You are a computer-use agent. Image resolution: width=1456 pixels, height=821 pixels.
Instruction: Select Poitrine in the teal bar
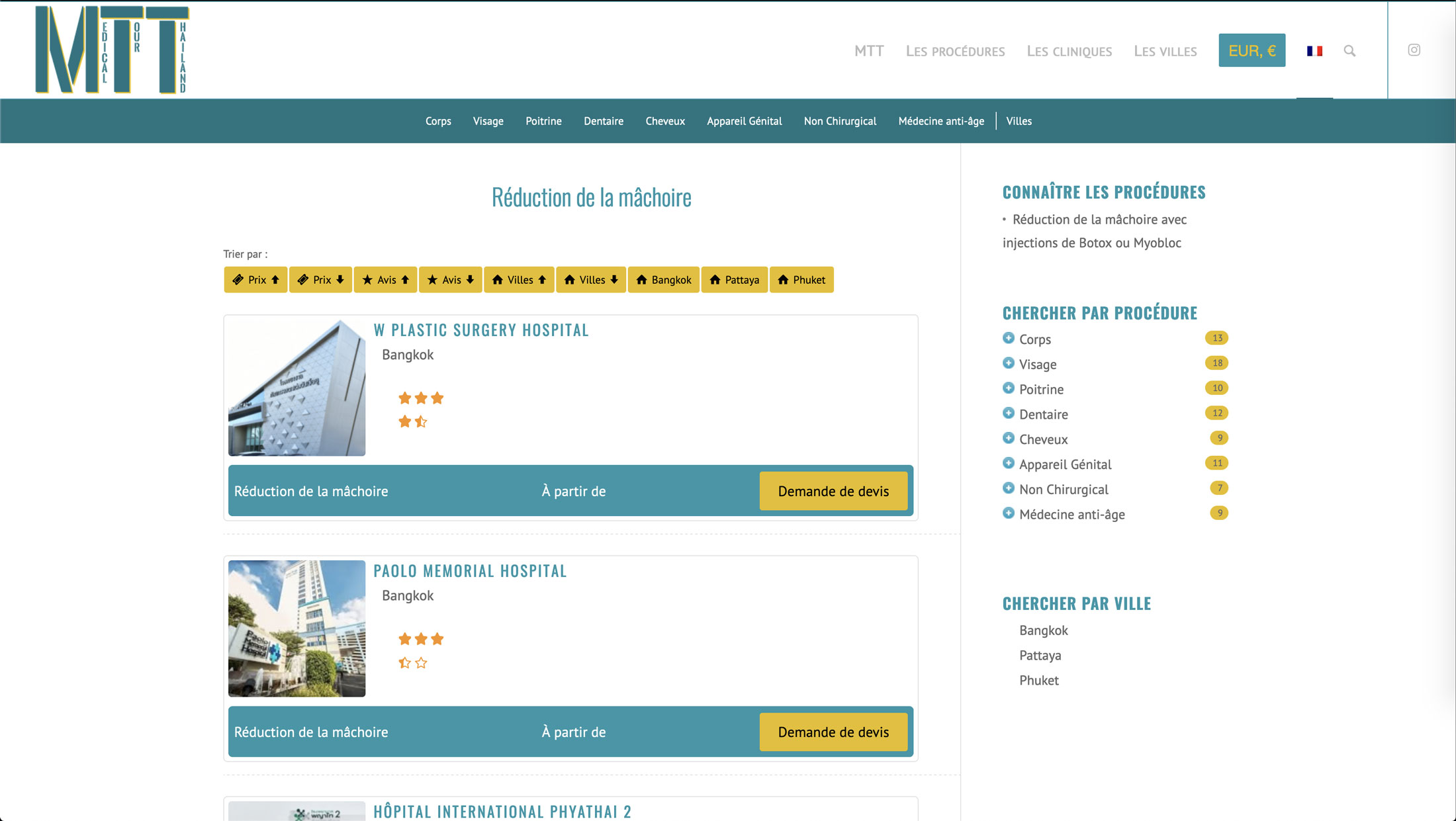[x=543, y=121]
